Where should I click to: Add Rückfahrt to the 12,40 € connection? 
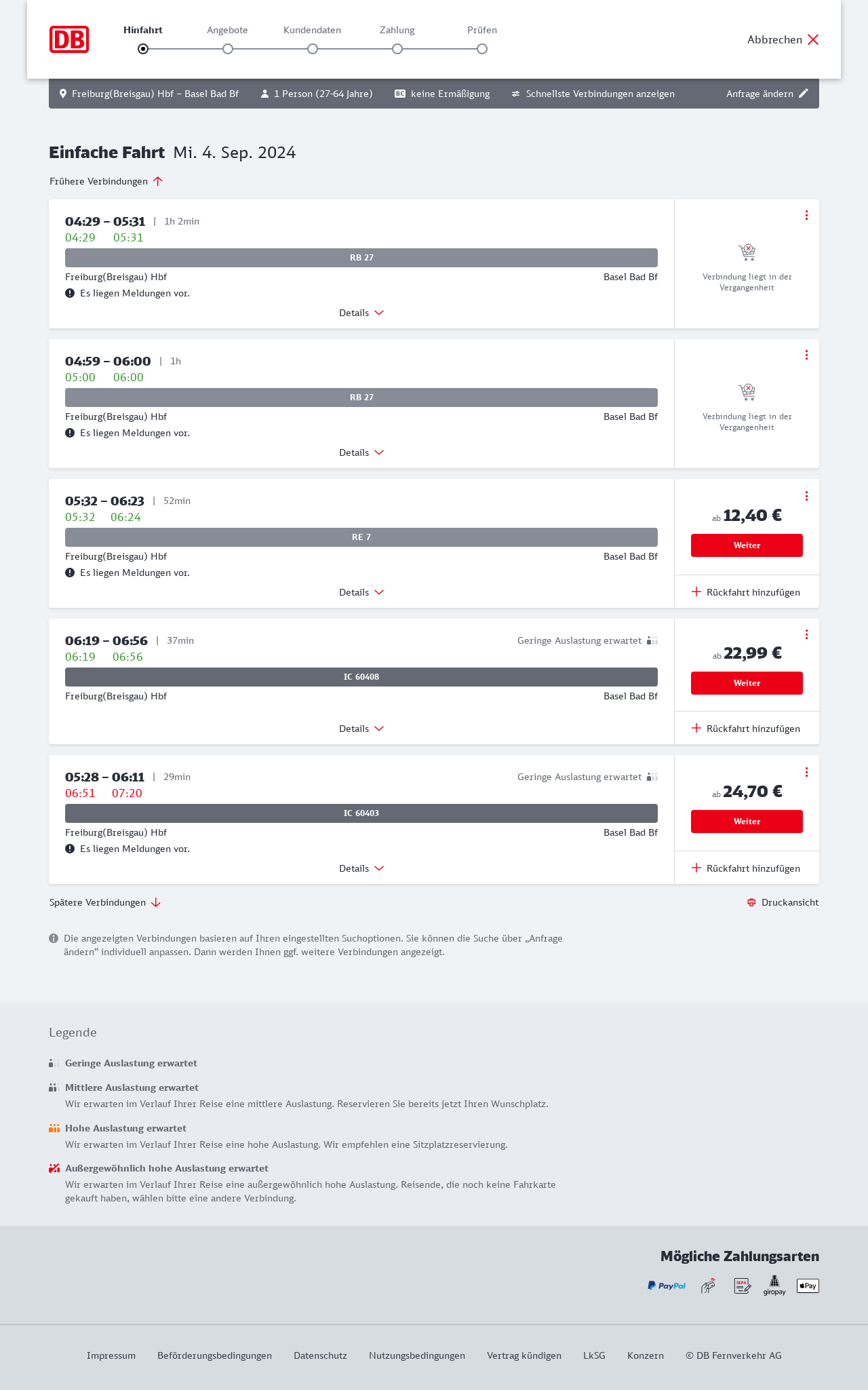point(746,592)
